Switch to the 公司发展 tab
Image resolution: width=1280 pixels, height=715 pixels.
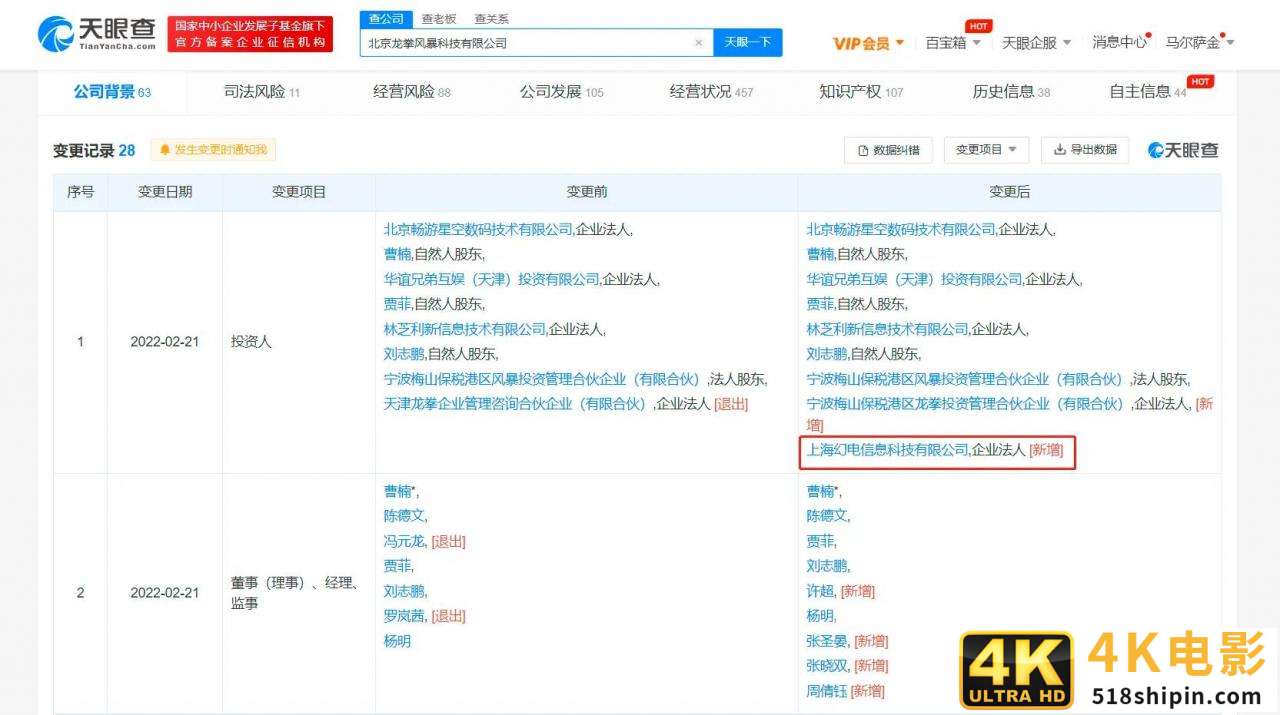pyautogui.click(x=561, y=92)
